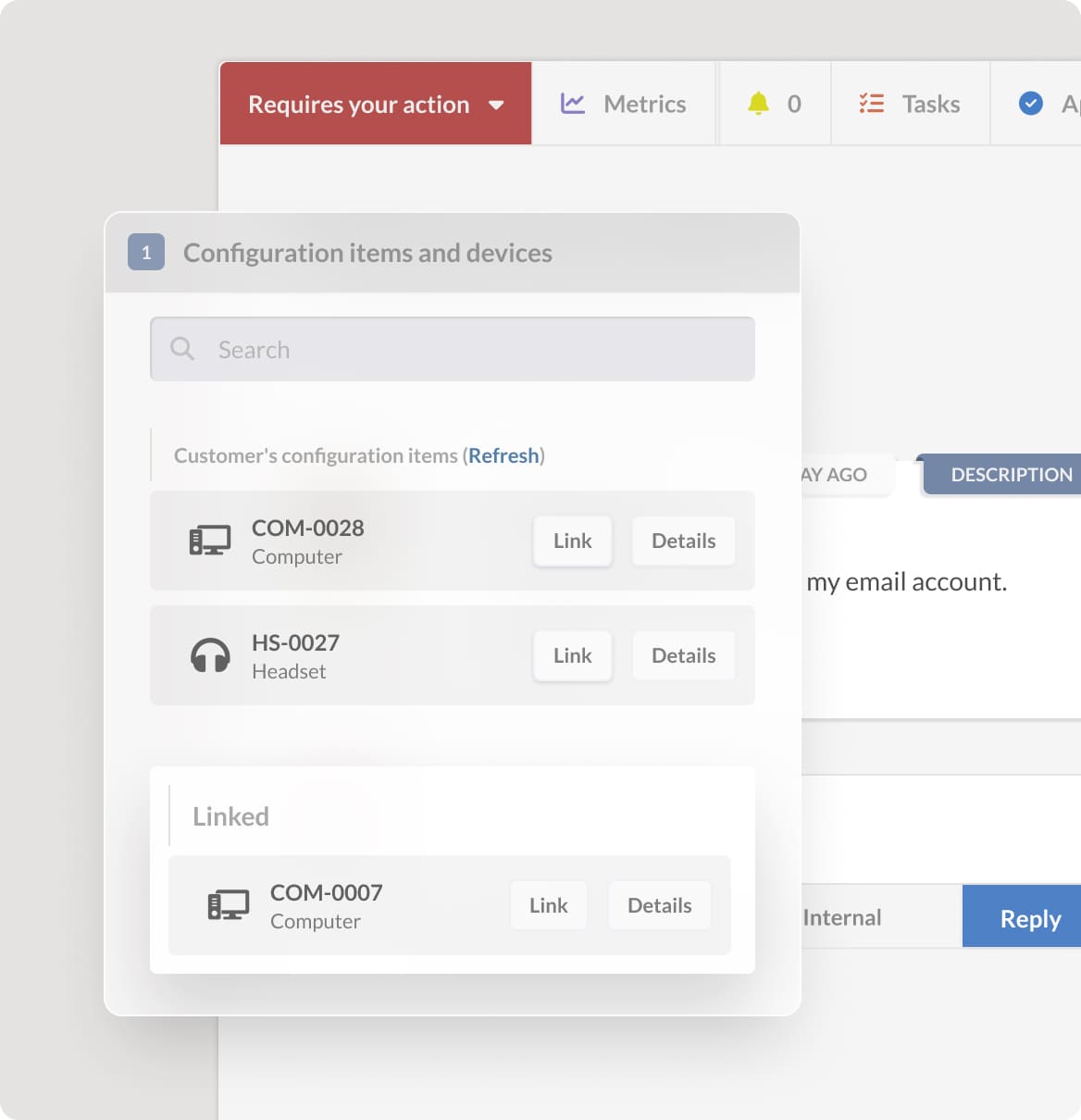This screenshot has height=1120, width=1081.
Task: Open the Metrics tab
Action: [x=625, y=104]
